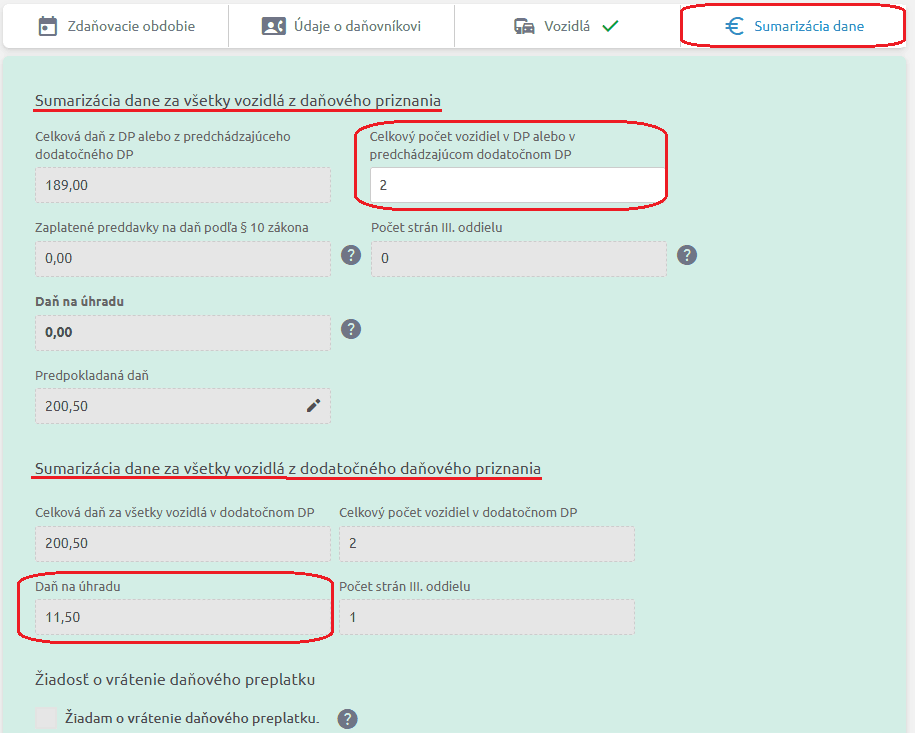Enable Žiadam o vrátenie daňového preplatku checkbox
Viewport: 915px width, 733px height.
pyautogui.click(x=46, y=718)
